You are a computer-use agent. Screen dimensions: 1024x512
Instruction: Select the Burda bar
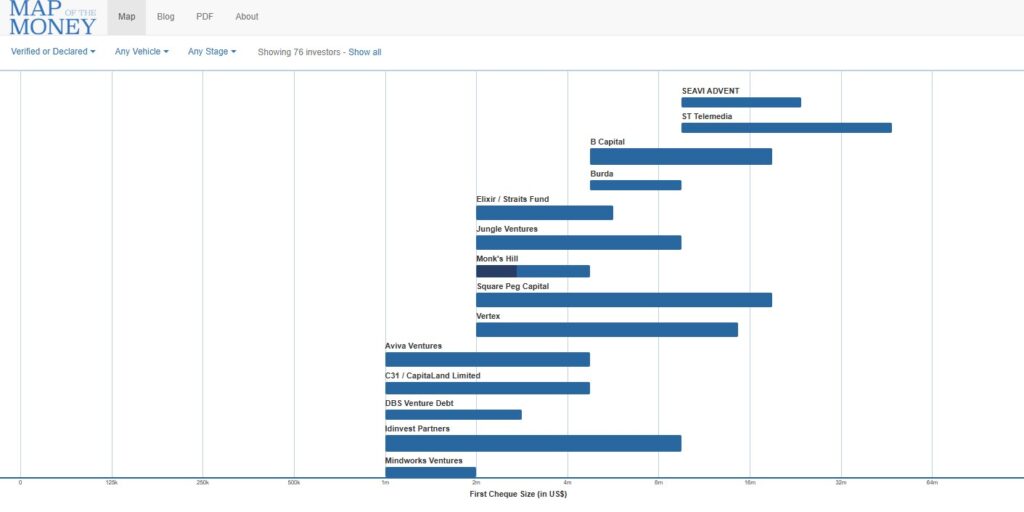(x=635, y=185)
